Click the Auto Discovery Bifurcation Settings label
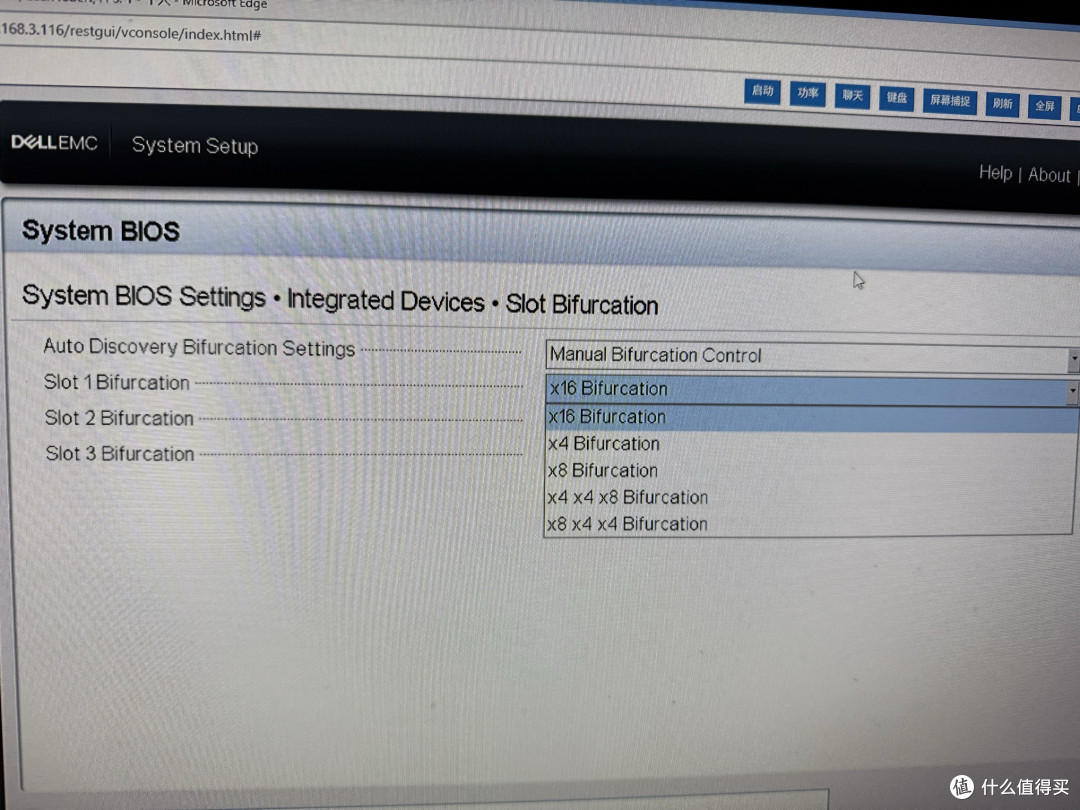 199,347
